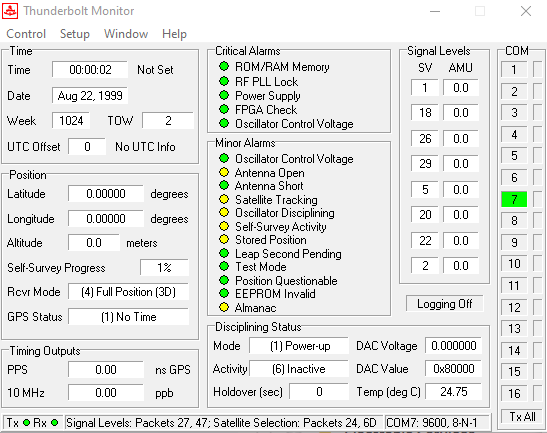
Task: Click the Tx activity LED in status bar
Action: (x=27, y=423)
